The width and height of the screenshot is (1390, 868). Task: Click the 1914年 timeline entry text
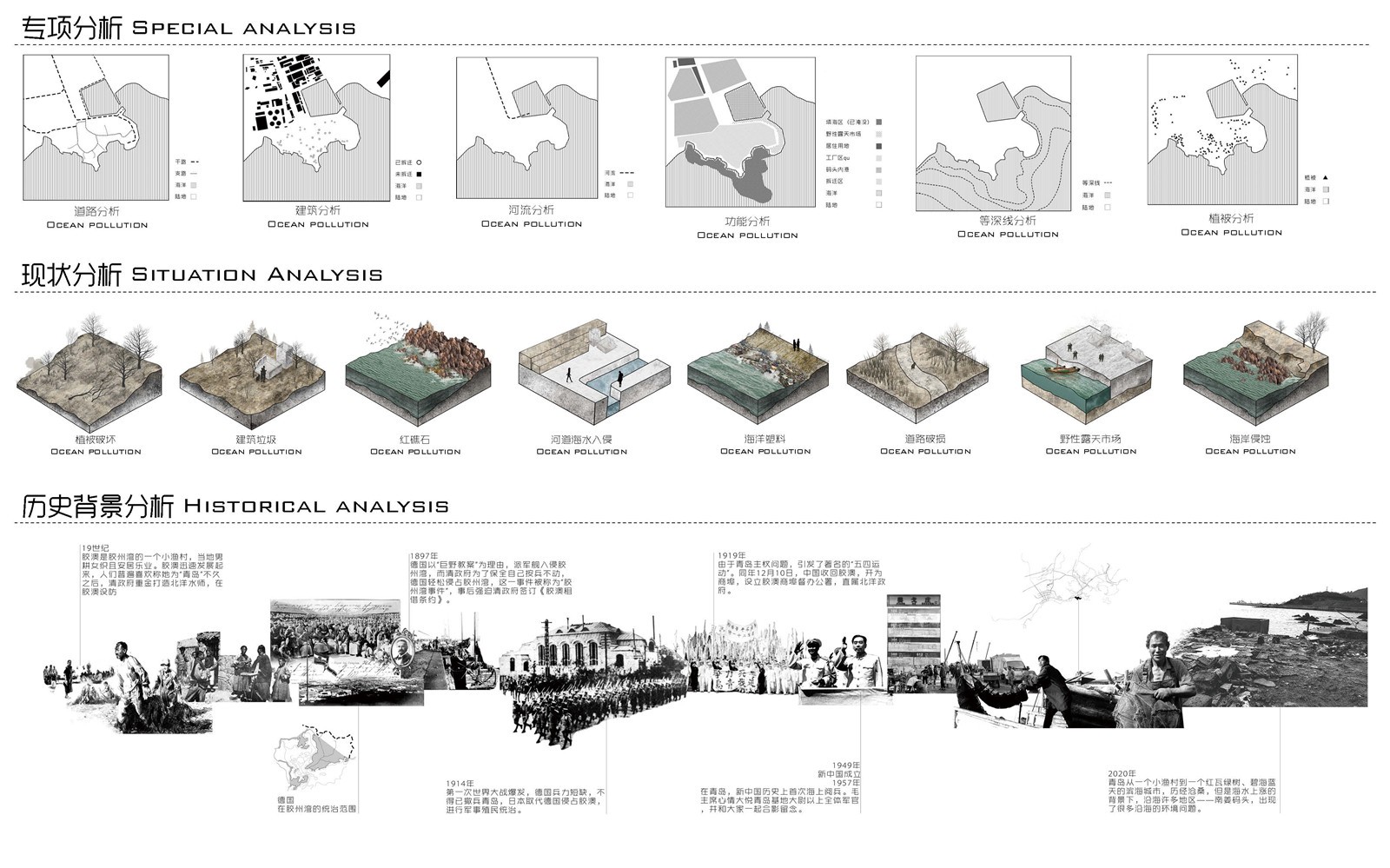pos(525,797)
